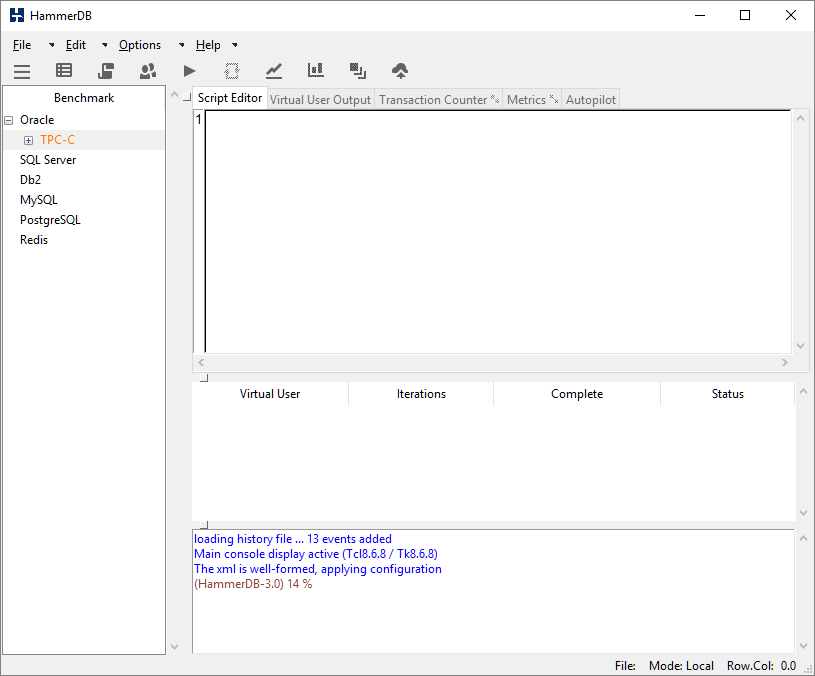The height and width of the screenshot is (676, 815).
Task: Open the Options menu
Action: click(140, 45)
